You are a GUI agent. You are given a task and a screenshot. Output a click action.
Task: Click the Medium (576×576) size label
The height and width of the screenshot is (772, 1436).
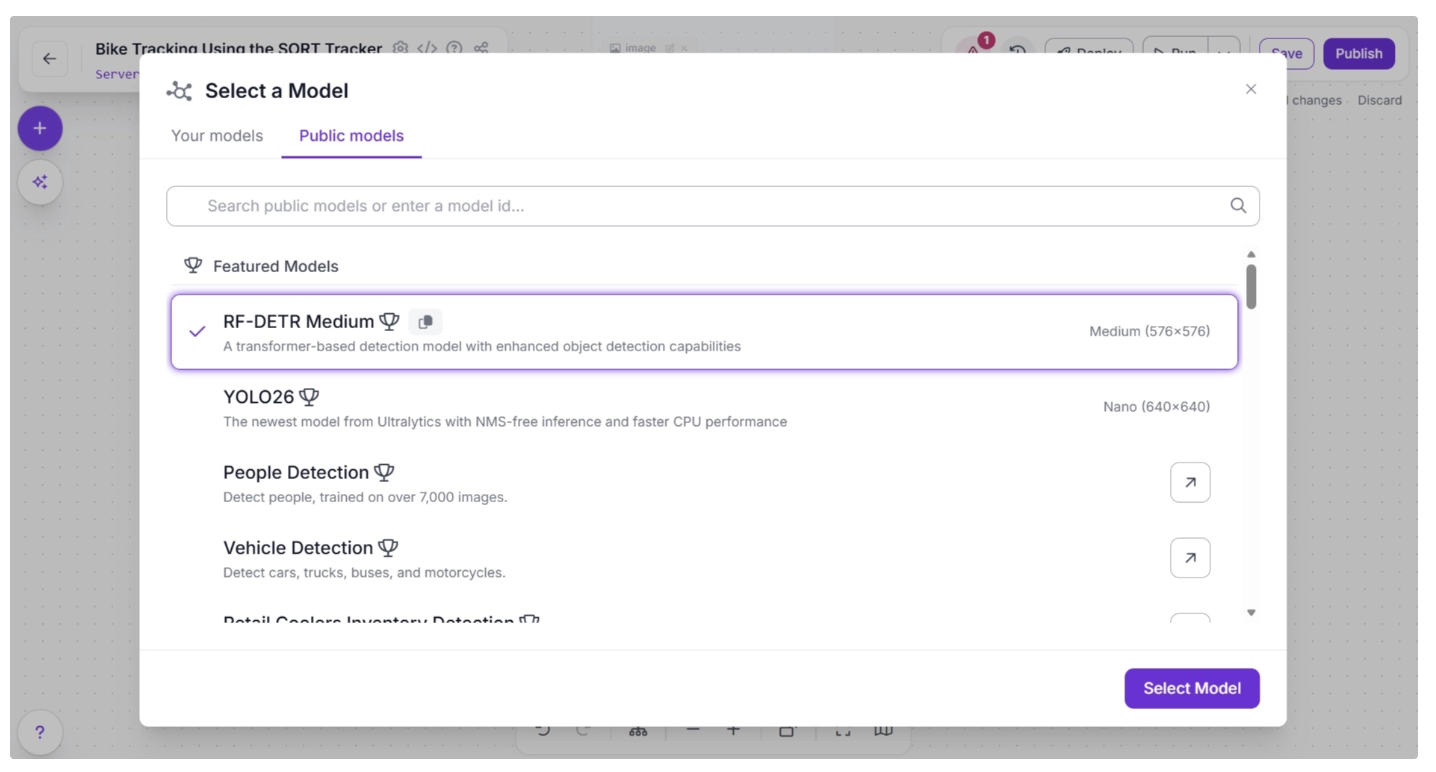(x=1149, y=331)
